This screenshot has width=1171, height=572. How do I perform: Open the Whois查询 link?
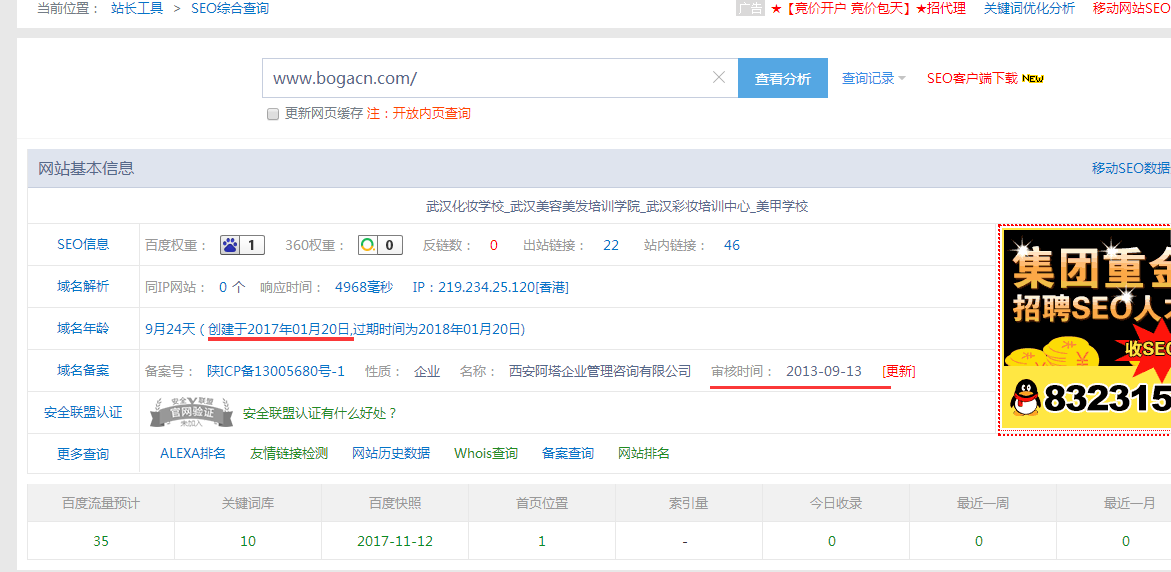click(485, 453)
